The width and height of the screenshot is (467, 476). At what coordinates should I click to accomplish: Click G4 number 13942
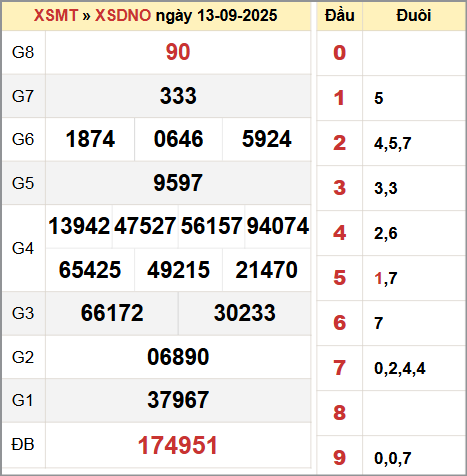pyautogui.click(x=79, y=226)
